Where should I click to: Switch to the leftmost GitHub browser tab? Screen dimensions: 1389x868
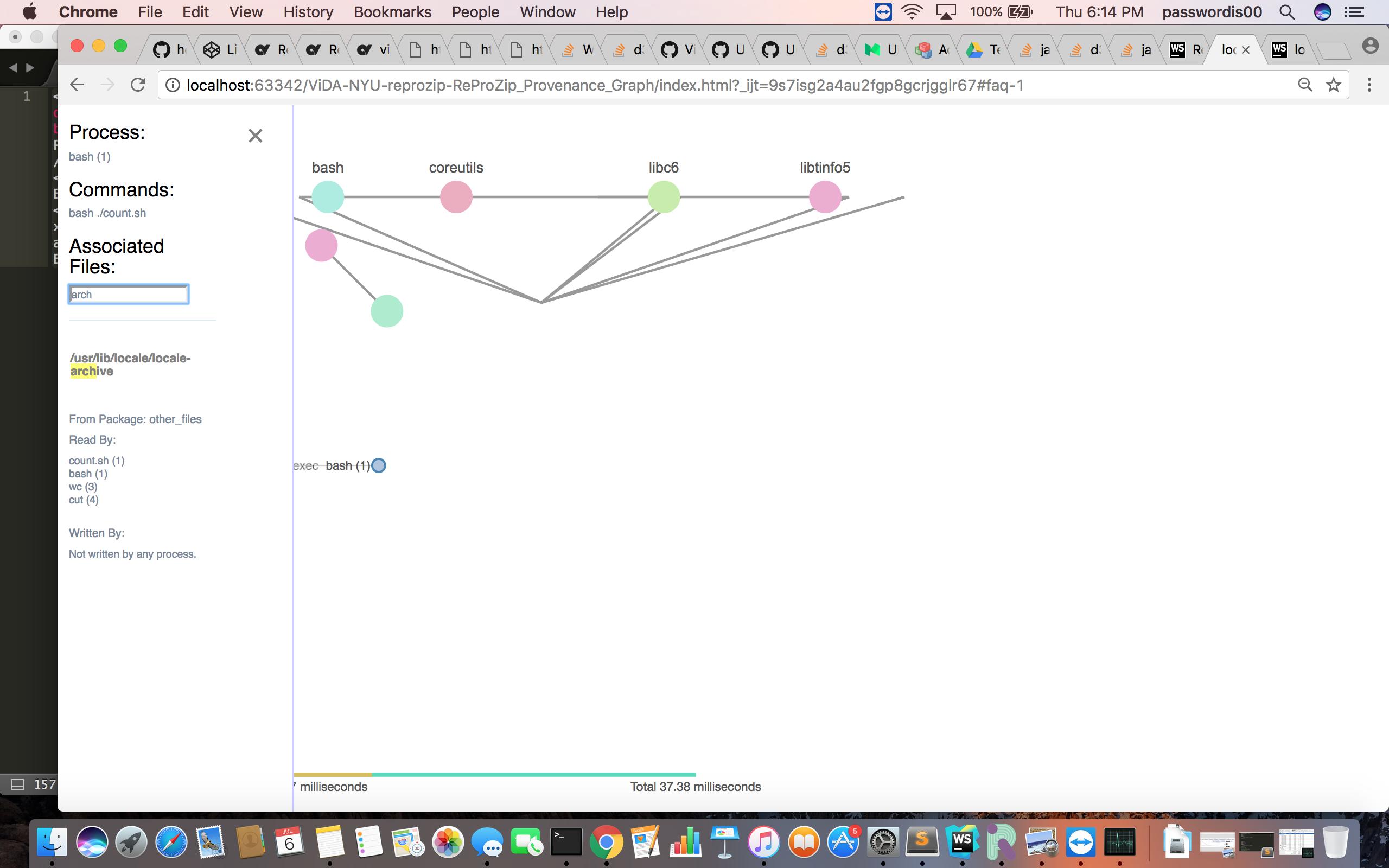click(168, 49)
